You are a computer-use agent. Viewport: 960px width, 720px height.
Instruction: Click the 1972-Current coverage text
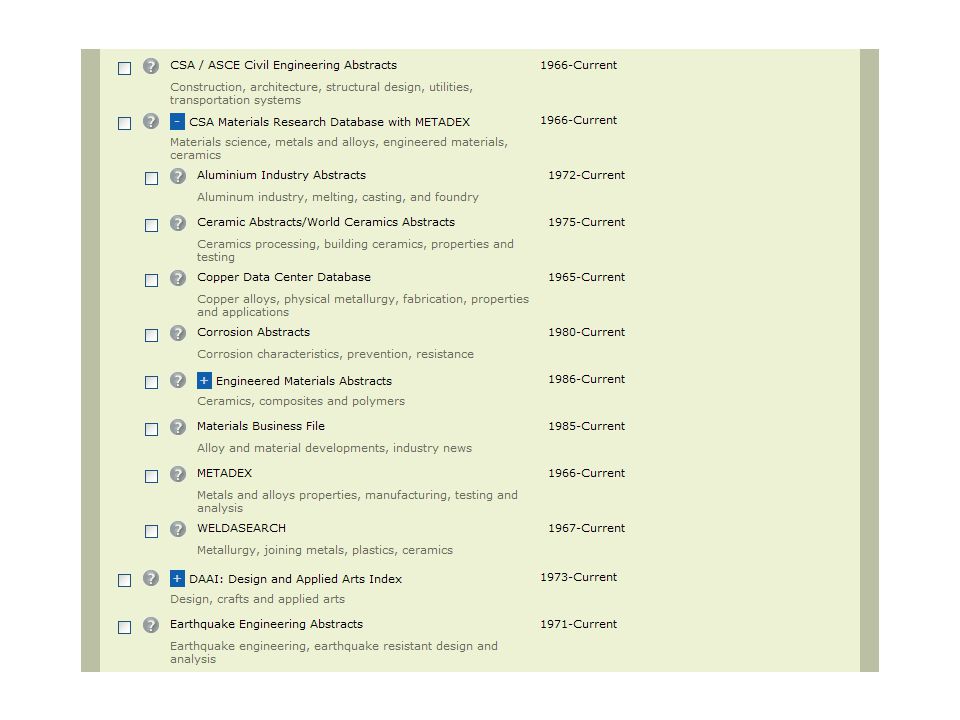click(x=587, y=175)
